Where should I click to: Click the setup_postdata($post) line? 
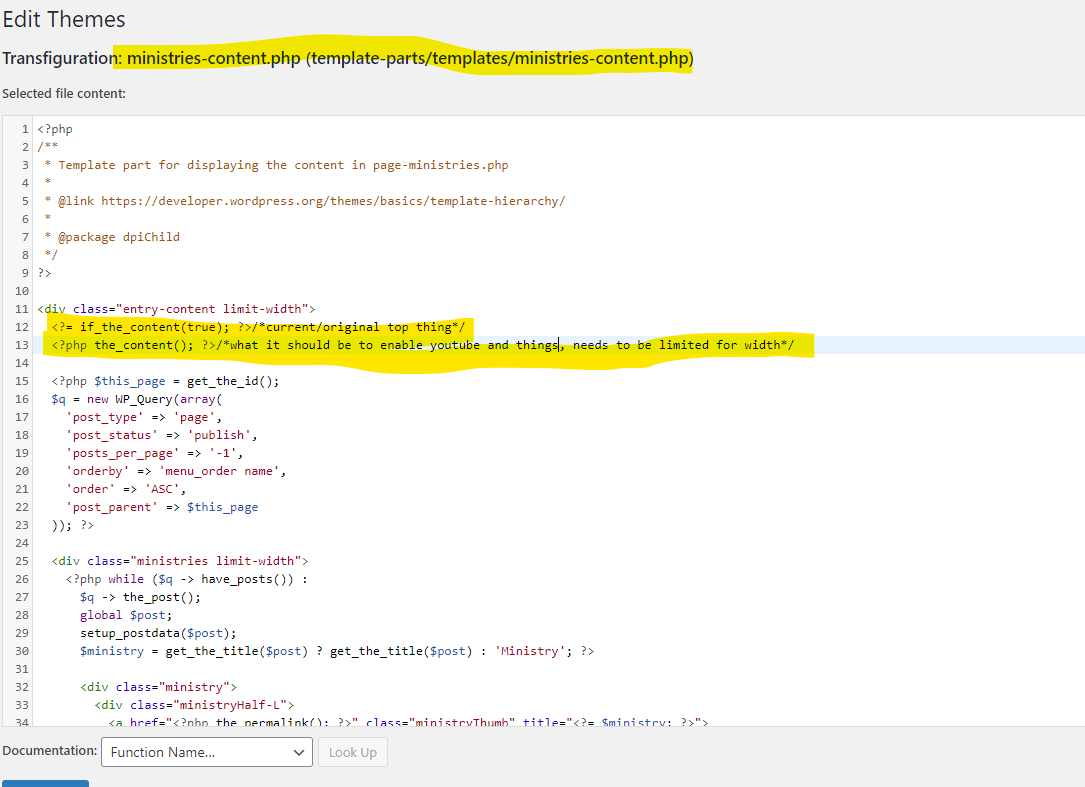click(158, 633)
